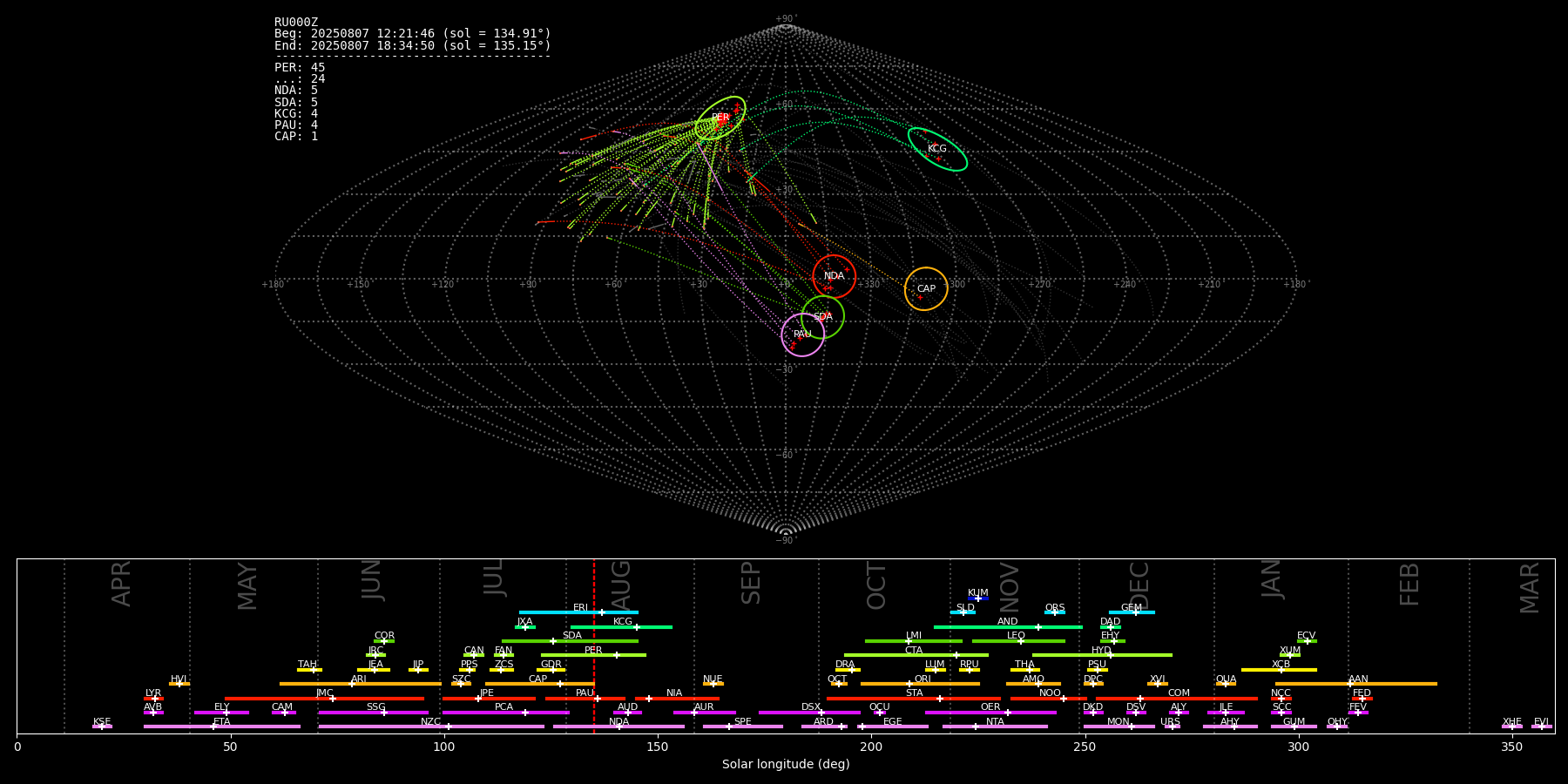The height and width of the screenshot is (784, 1568).
Task: Click the STA shower bar
Action: coord(914,698)
